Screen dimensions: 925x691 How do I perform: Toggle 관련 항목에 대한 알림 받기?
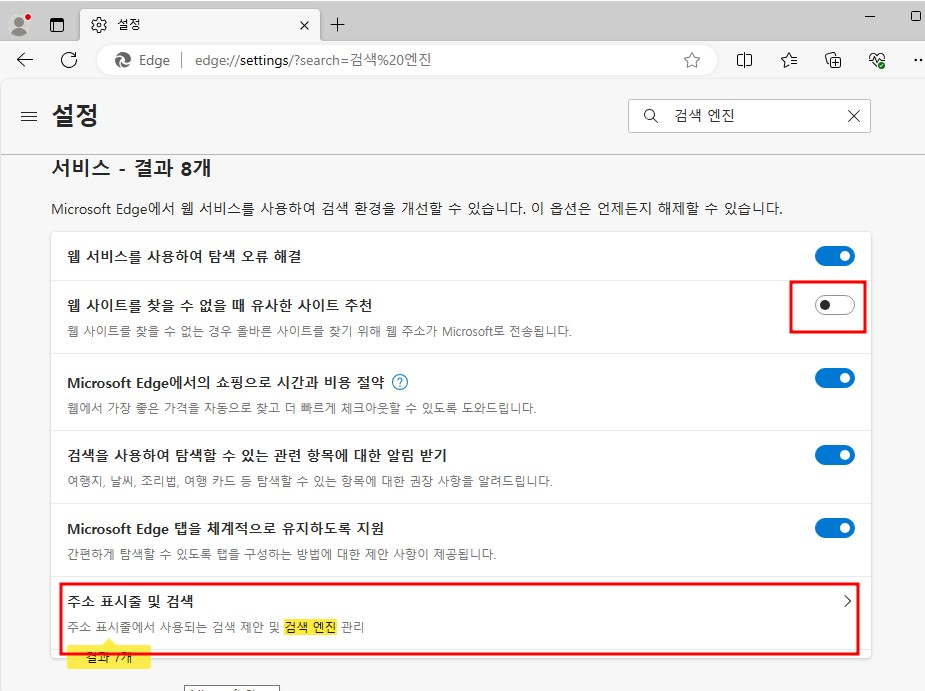[834, 455]
